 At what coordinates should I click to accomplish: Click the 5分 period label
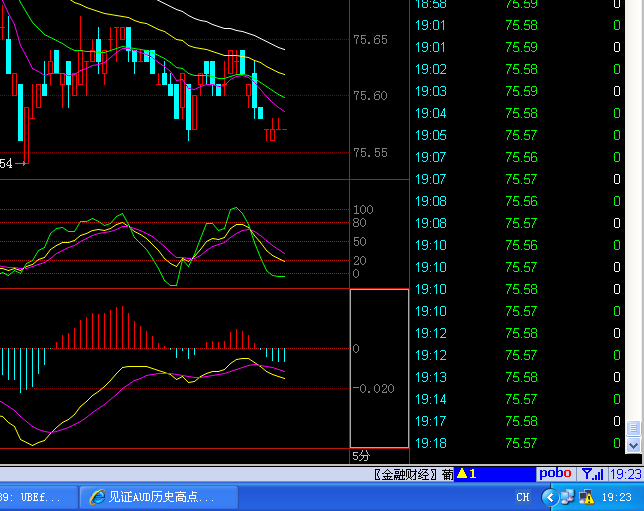click(361, 456)
